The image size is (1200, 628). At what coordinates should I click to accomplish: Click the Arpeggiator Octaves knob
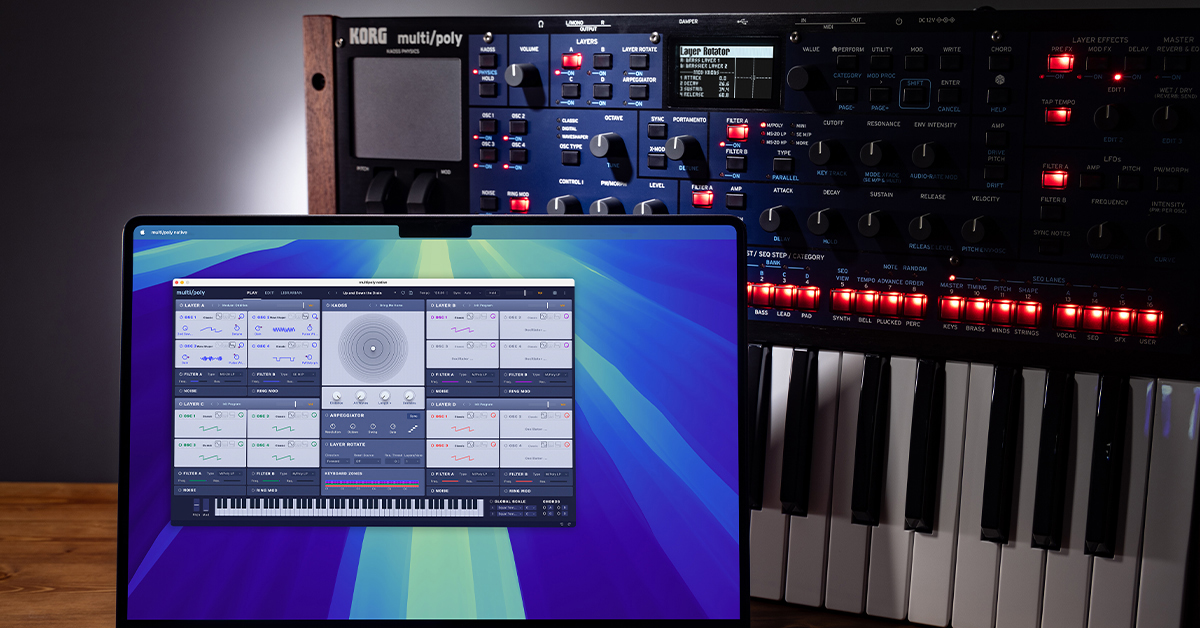(353, 426)
